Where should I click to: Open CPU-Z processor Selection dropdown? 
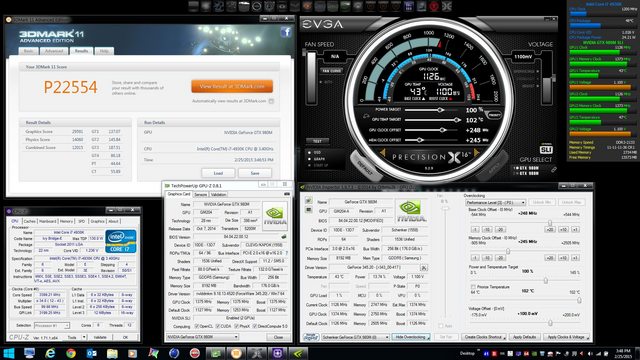[x=52, y=325]
